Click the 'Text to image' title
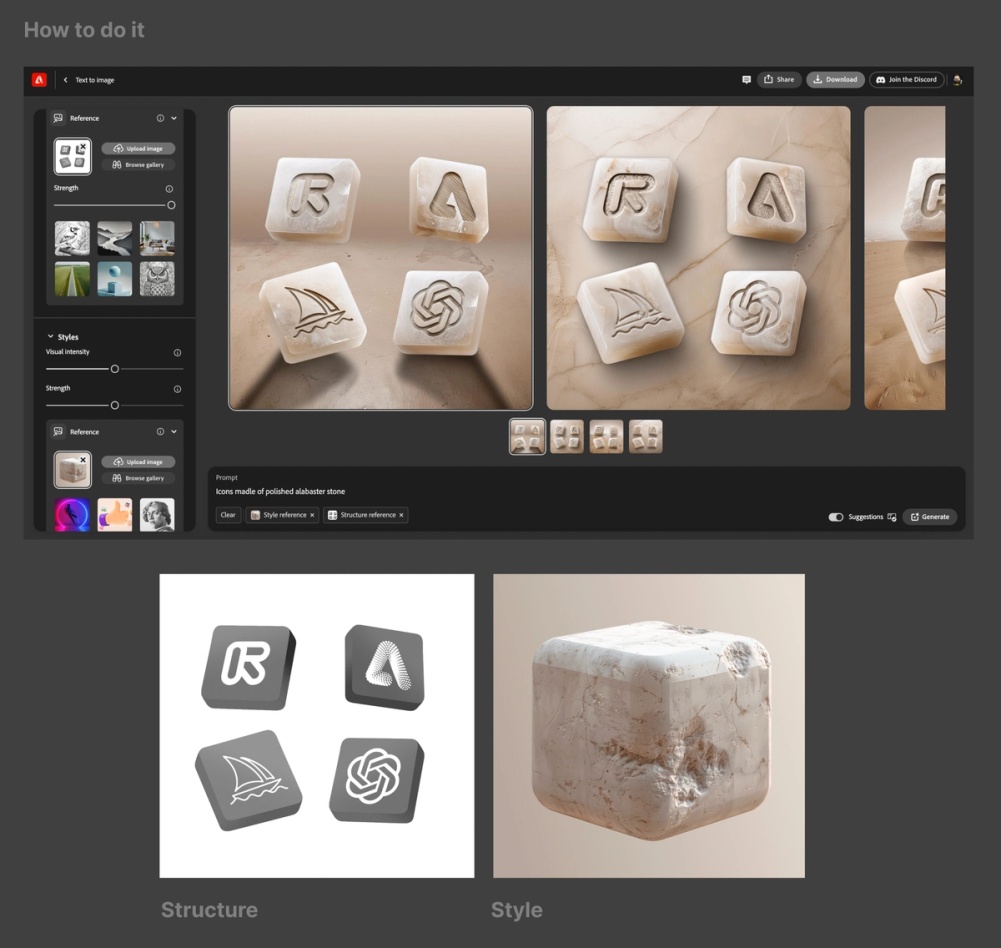The width and height of the screenshot is (1001, 948). pyautogui.click(x=94, y=80)
